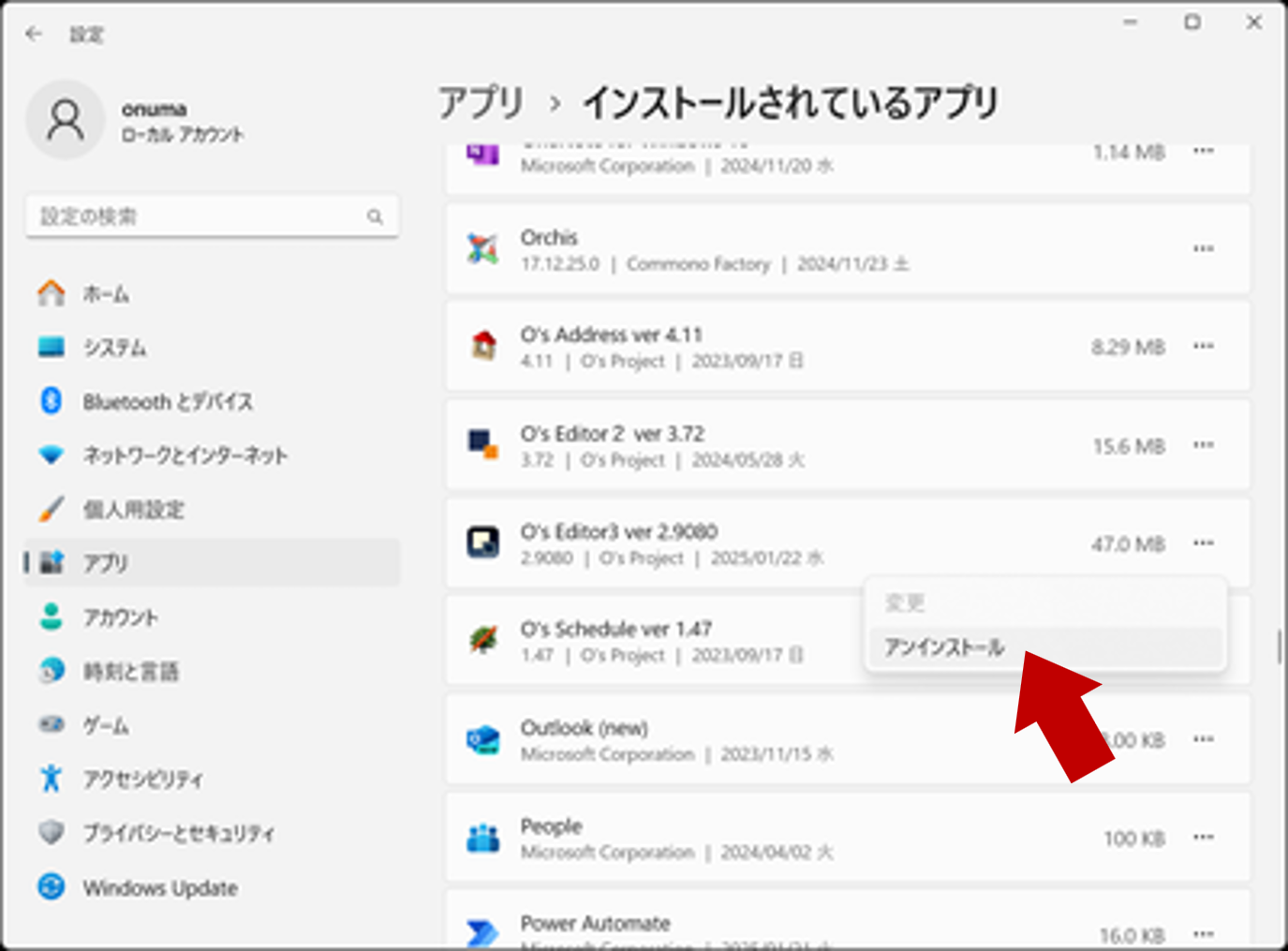Click the O's Address house icon

pos(483,347)
